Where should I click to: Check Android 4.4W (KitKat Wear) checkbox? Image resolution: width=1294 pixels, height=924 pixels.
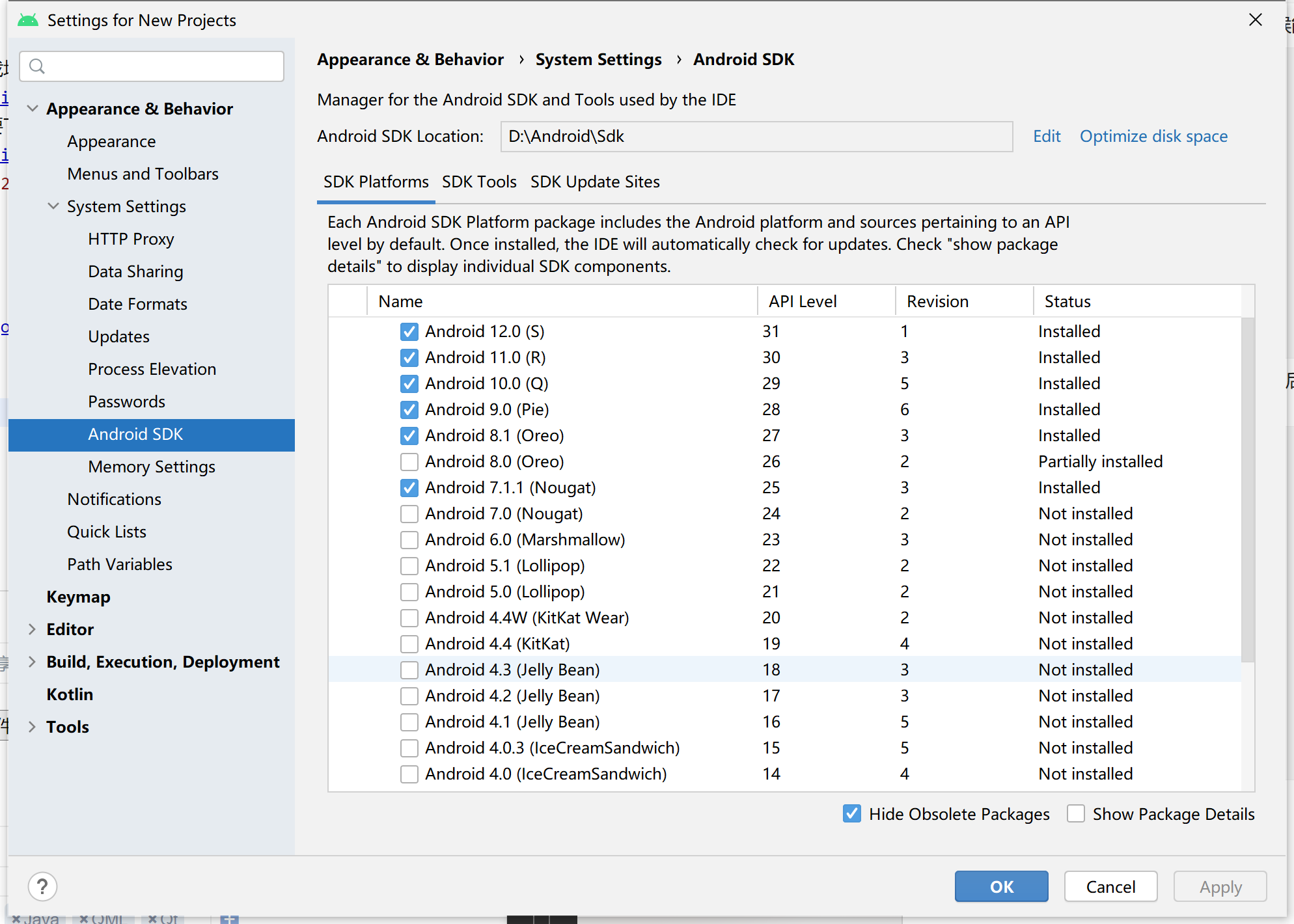409,618
